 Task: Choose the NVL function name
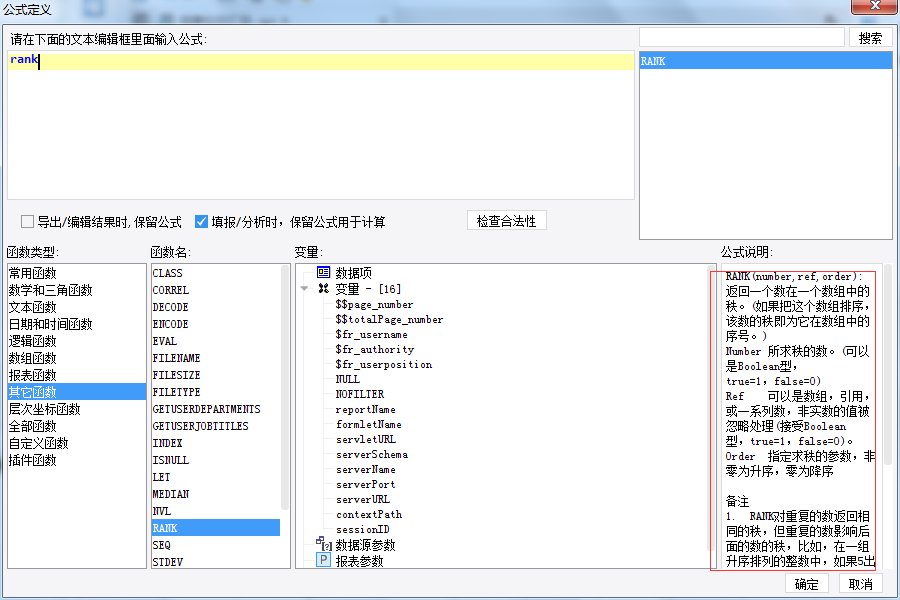tap(216, 511)
